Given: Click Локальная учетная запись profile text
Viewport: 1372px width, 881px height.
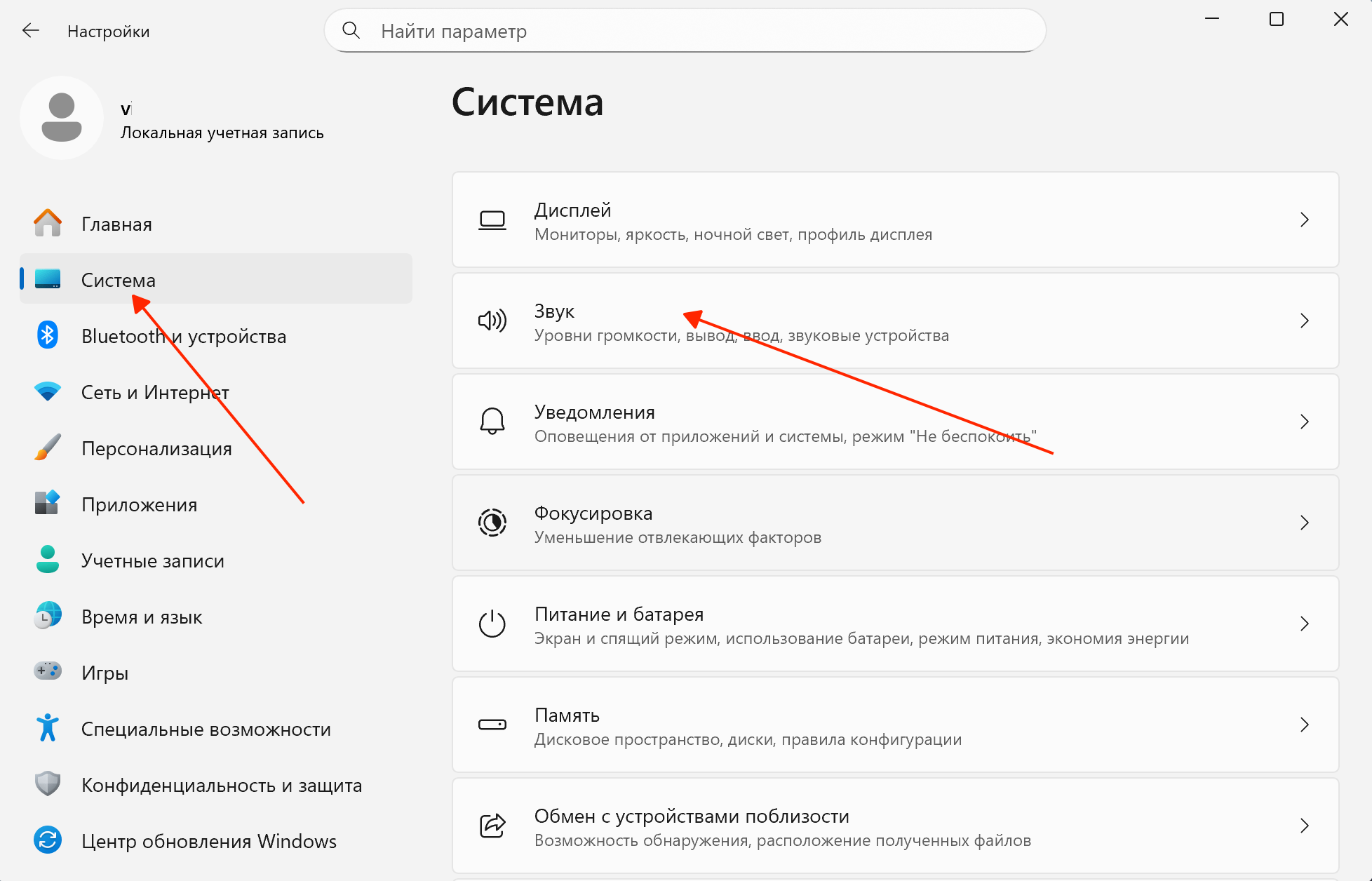Looking at the screenshot, I should coord(222,133).
